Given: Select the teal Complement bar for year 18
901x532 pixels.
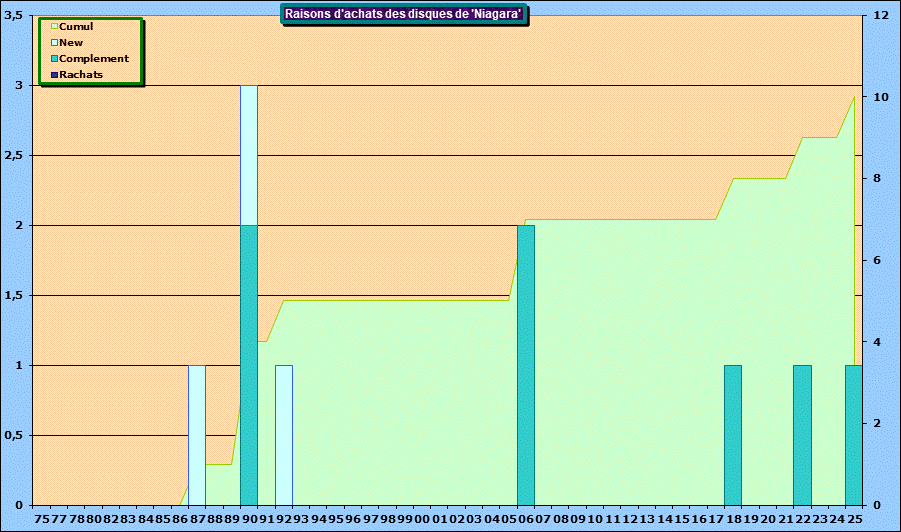Looking at the screenshot, I should click(733, 435).
